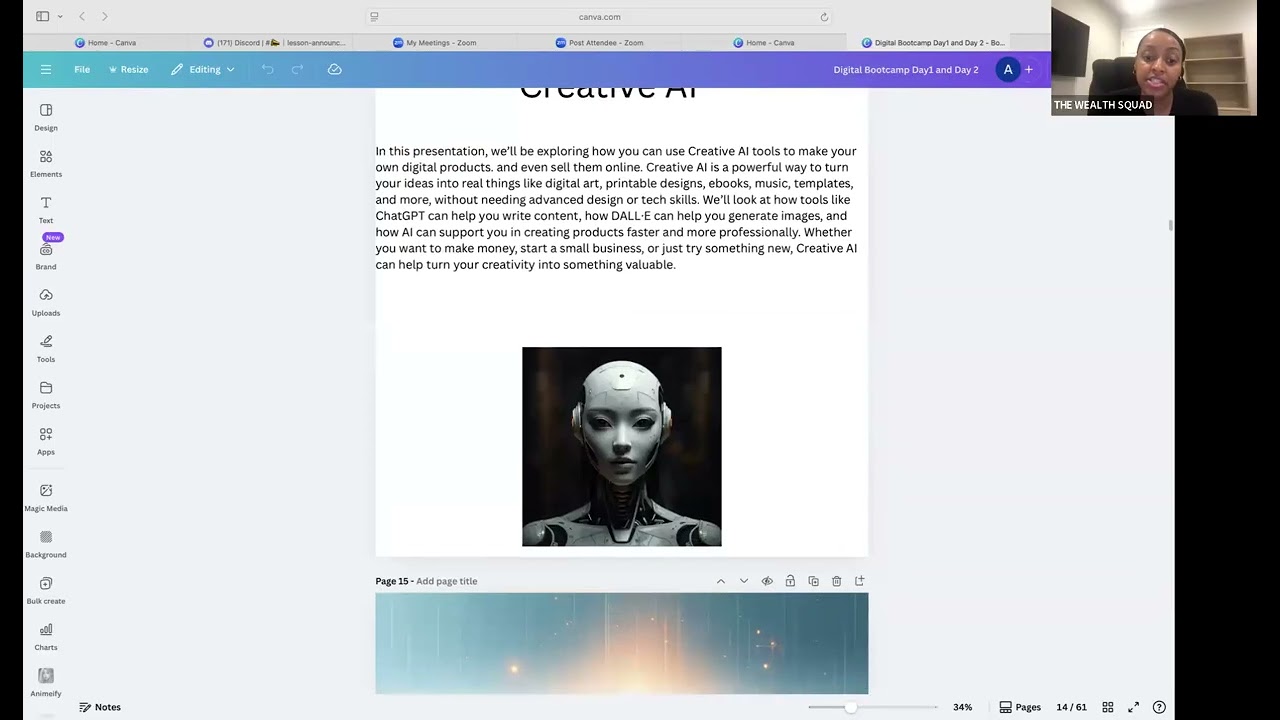Add a new page after Page 15
The image size is (1280, 720).
click(859, 581)
